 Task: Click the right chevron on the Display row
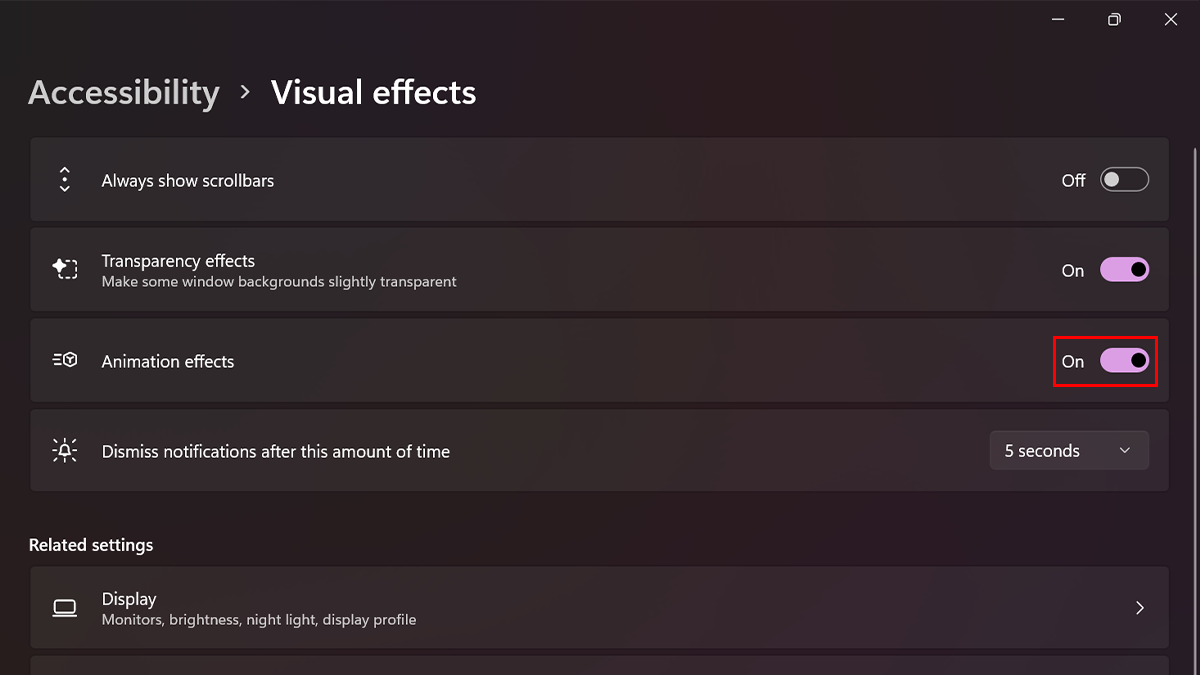point(1140,608)
